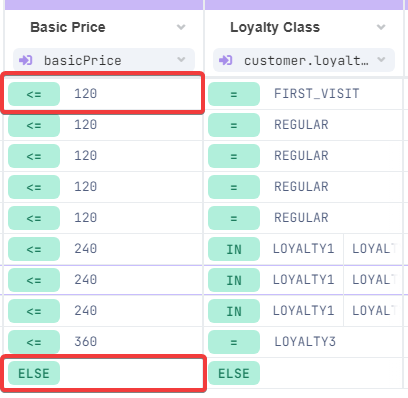Image resolution: width=408 pixels, height=398 pixels.
Task: Click the first 240 price value
Action: point(86,249)
